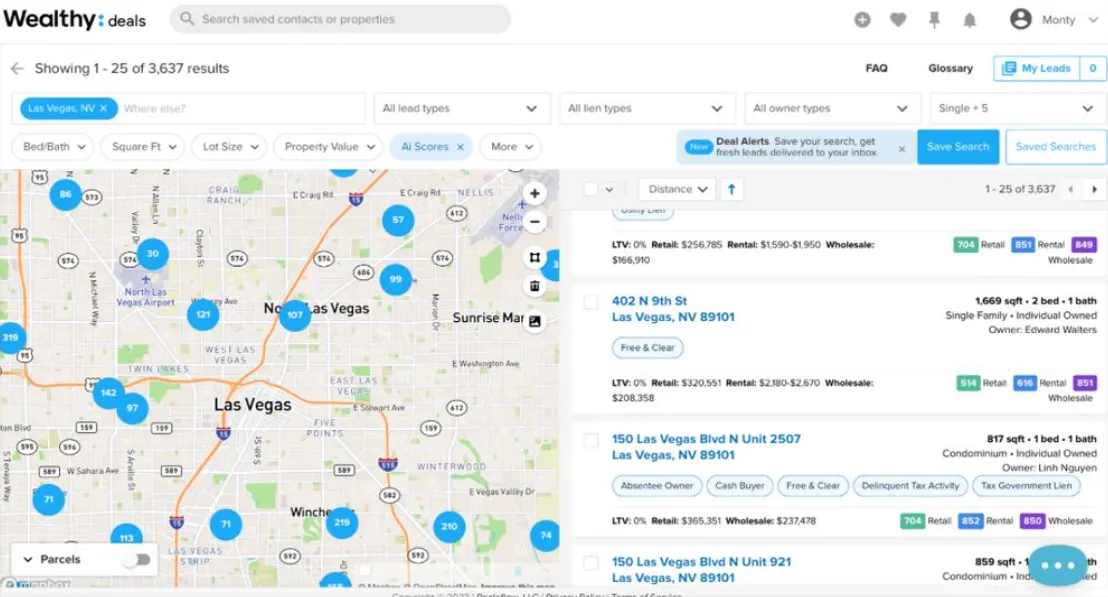Click the Delinquent Tax Activity tag
This screenshot has width=1108, height=597.
(910, 486)
